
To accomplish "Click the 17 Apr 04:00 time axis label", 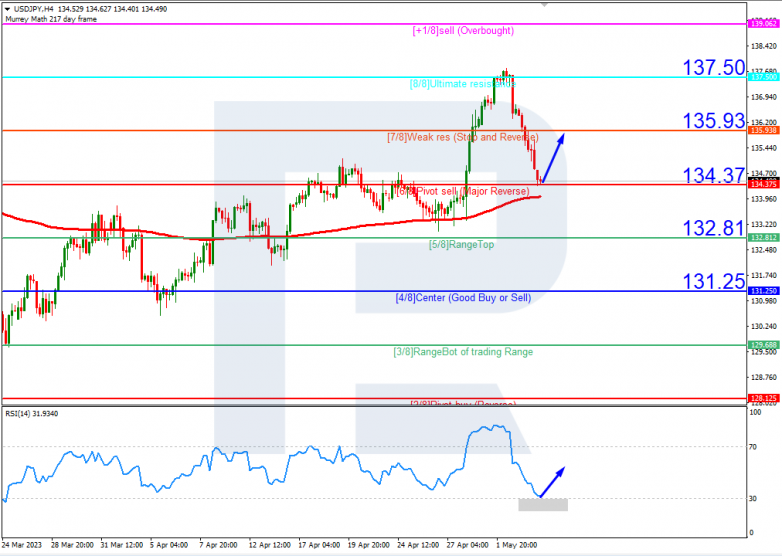I will click(x=319, y=545).
